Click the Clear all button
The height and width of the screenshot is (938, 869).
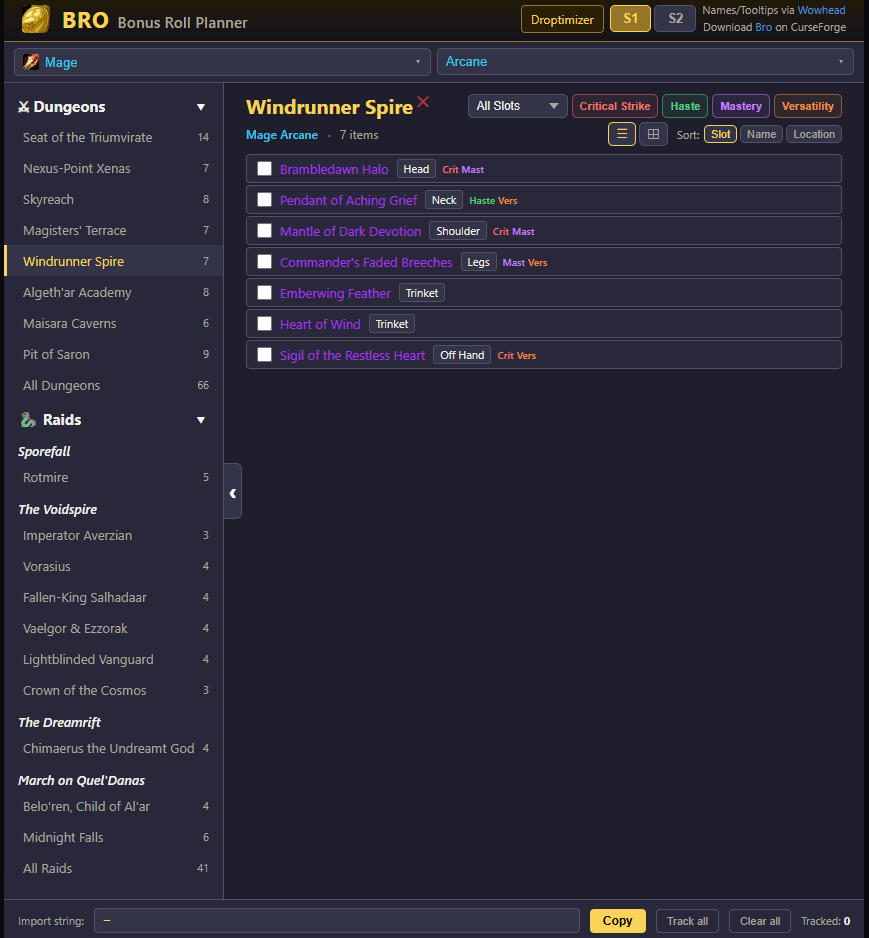tap(760, 921)
